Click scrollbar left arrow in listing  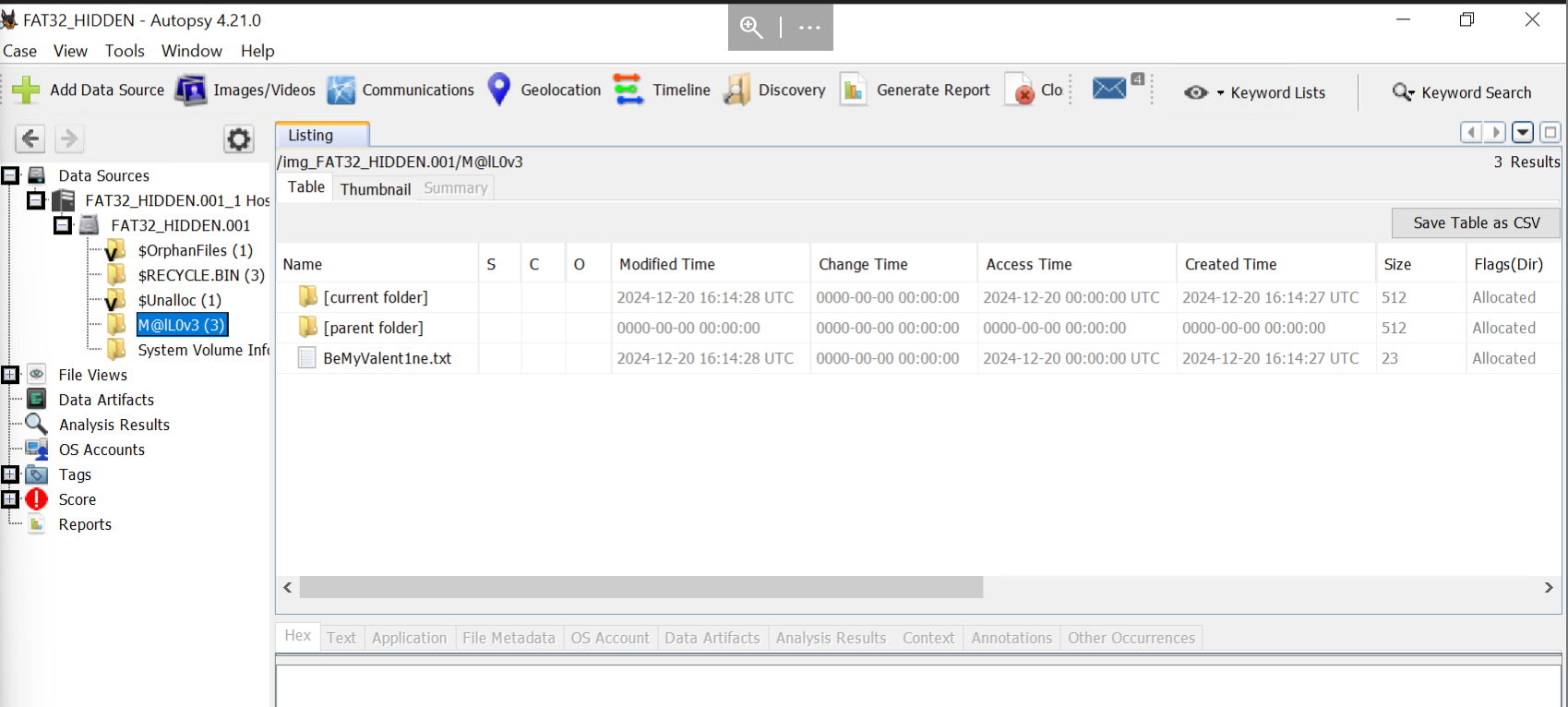tap(288, 587)
